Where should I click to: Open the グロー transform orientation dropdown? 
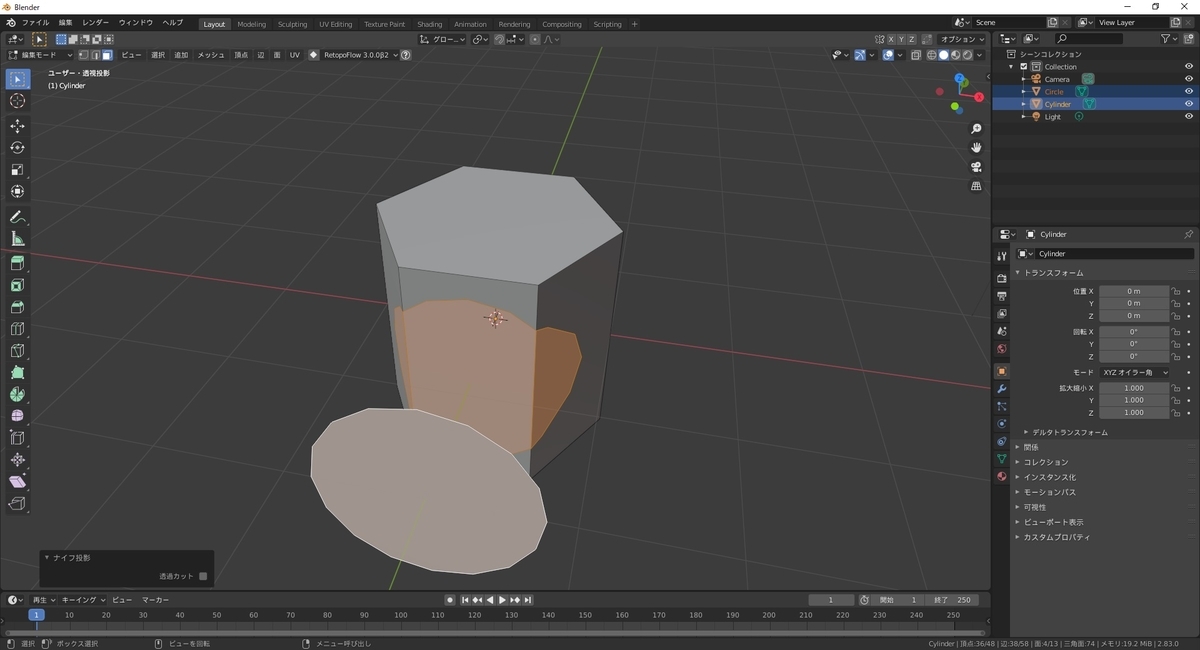click(442, 39)
